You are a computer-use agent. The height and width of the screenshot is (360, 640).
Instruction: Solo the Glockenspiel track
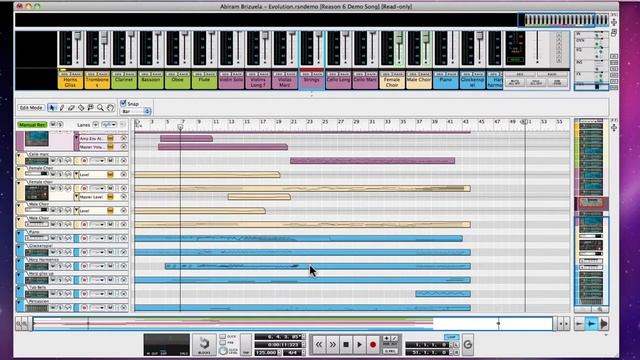[60, 252]
